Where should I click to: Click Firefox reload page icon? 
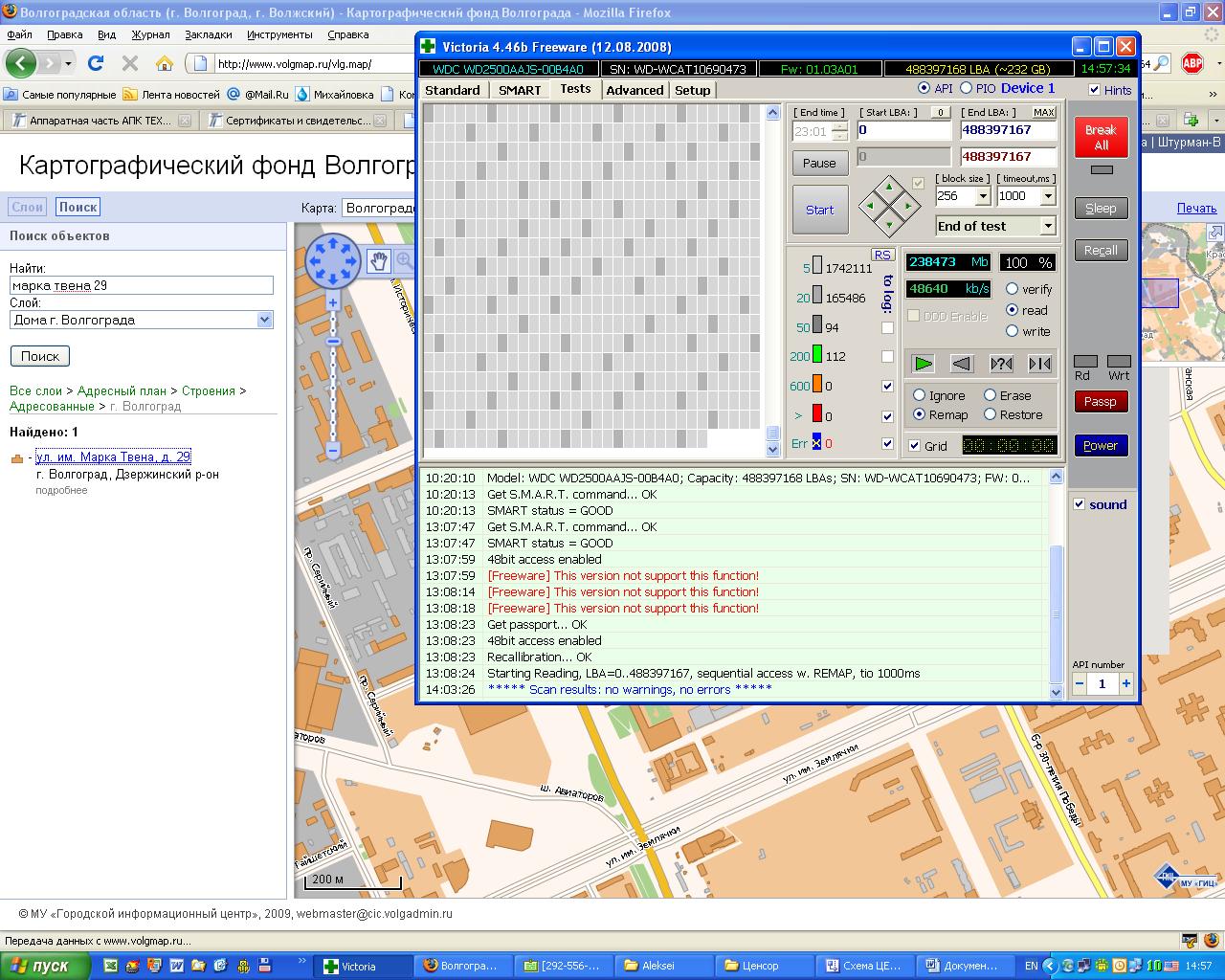coord(96,63)
